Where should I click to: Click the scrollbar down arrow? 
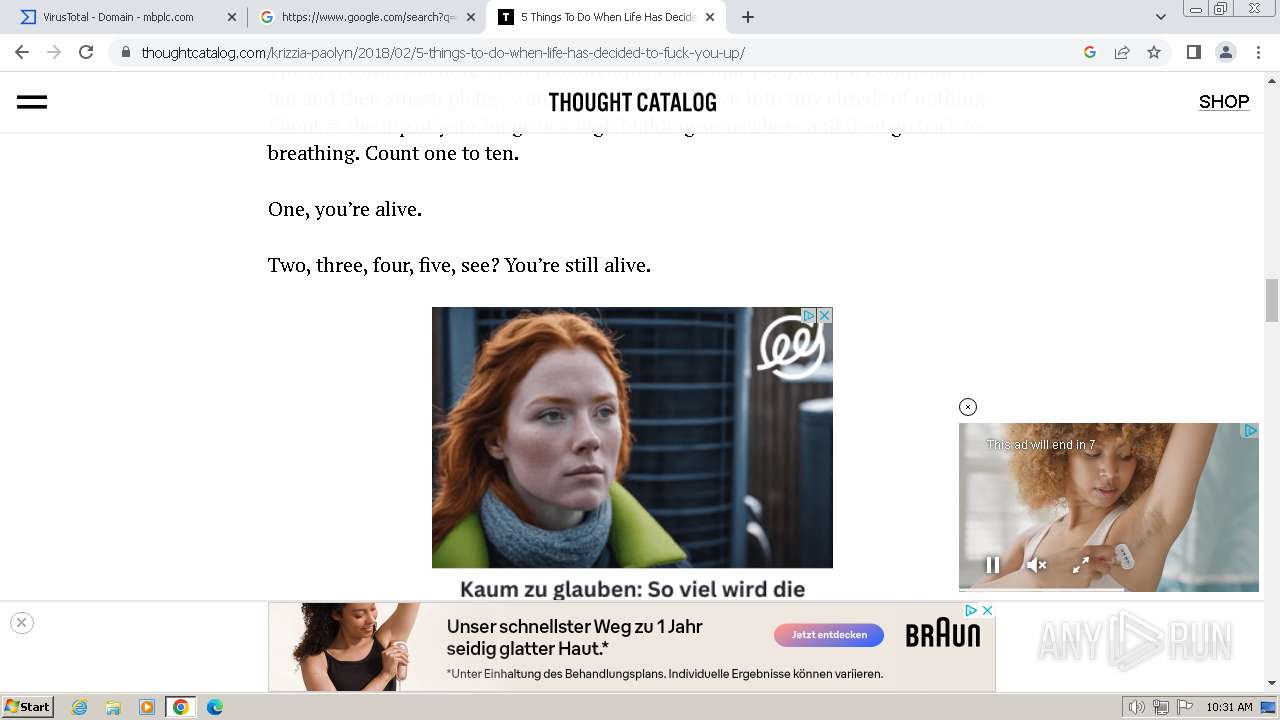coord(1272,683)
